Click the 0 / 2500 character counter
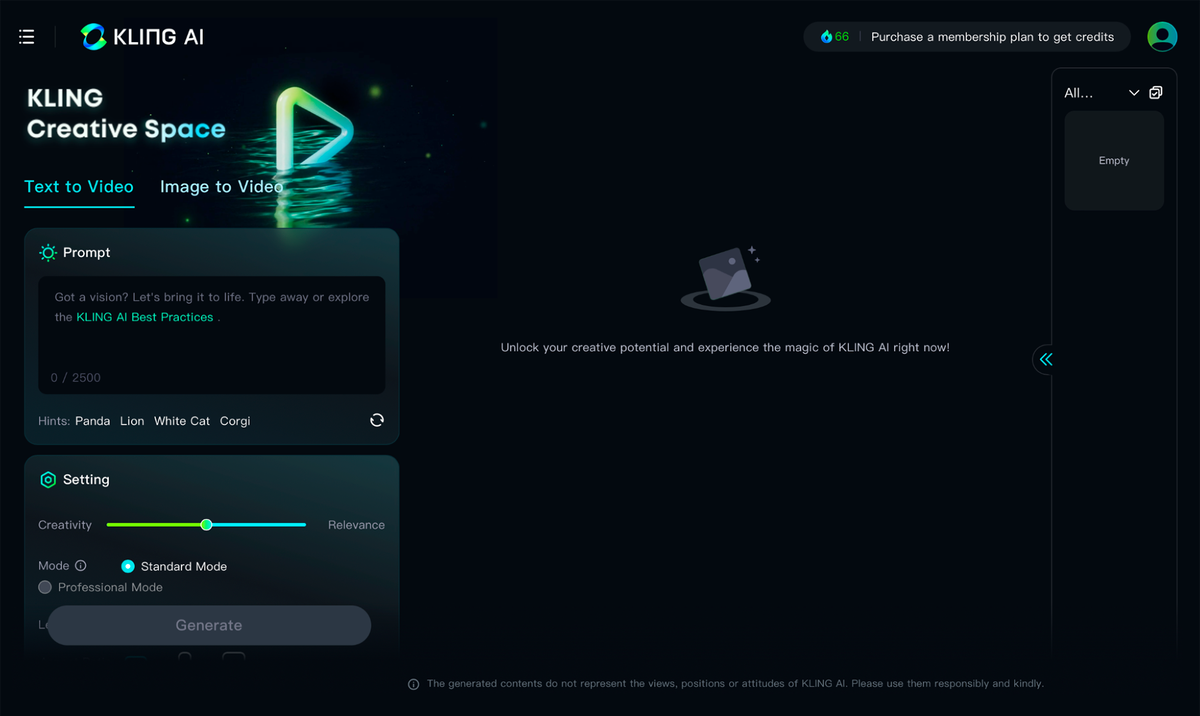 76,378
